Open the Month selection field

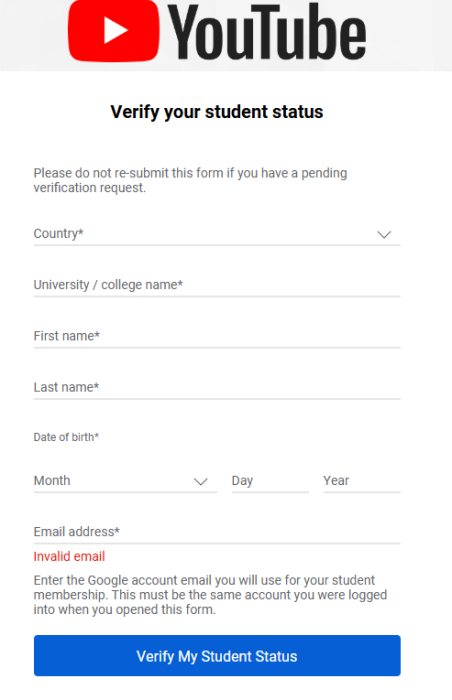[x=125, y=481]
